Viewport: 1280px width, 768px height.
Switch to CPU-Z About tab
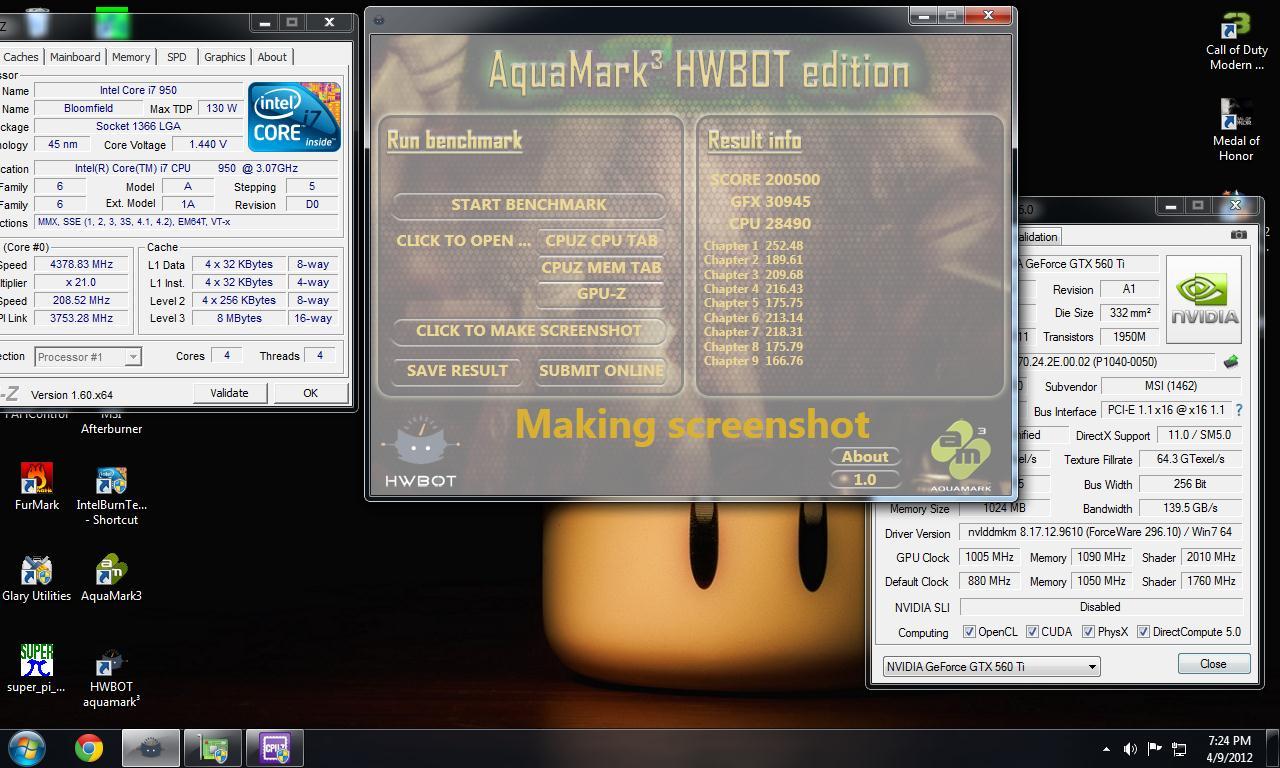[x=272, y=57]
